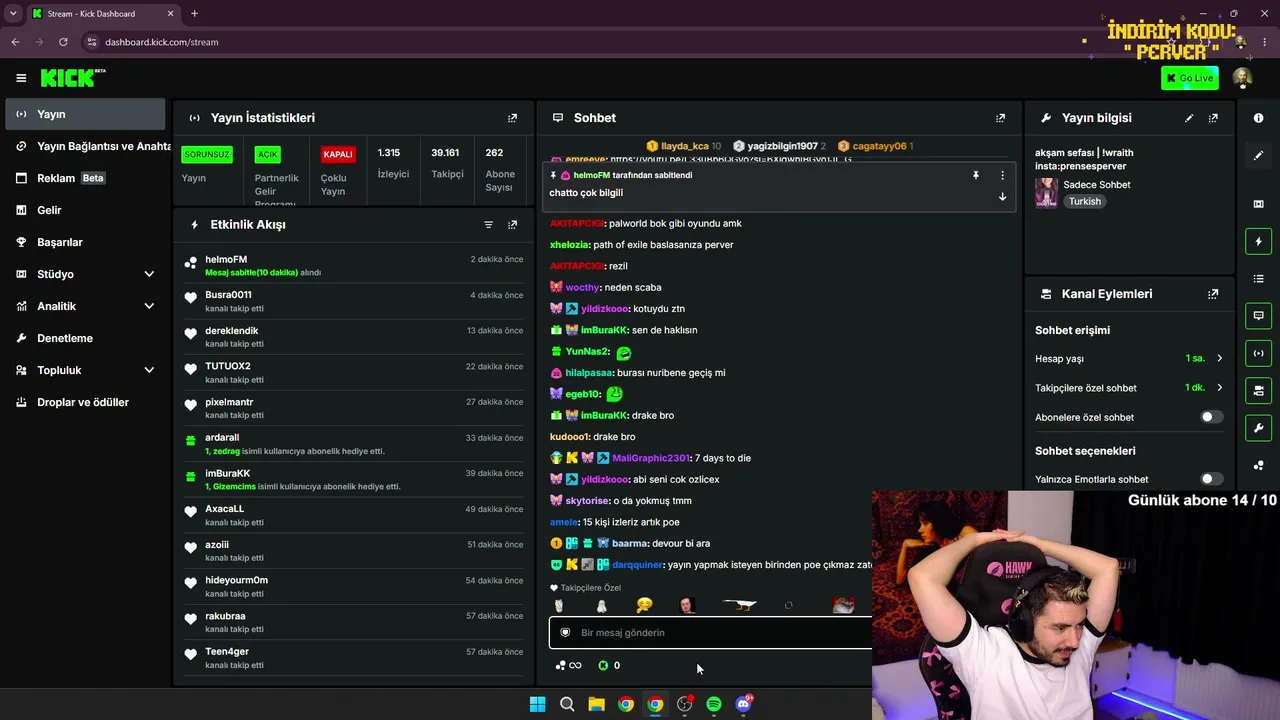Open Busra0011 in the activity feed

pyautogui.click(x=228, y=295)
